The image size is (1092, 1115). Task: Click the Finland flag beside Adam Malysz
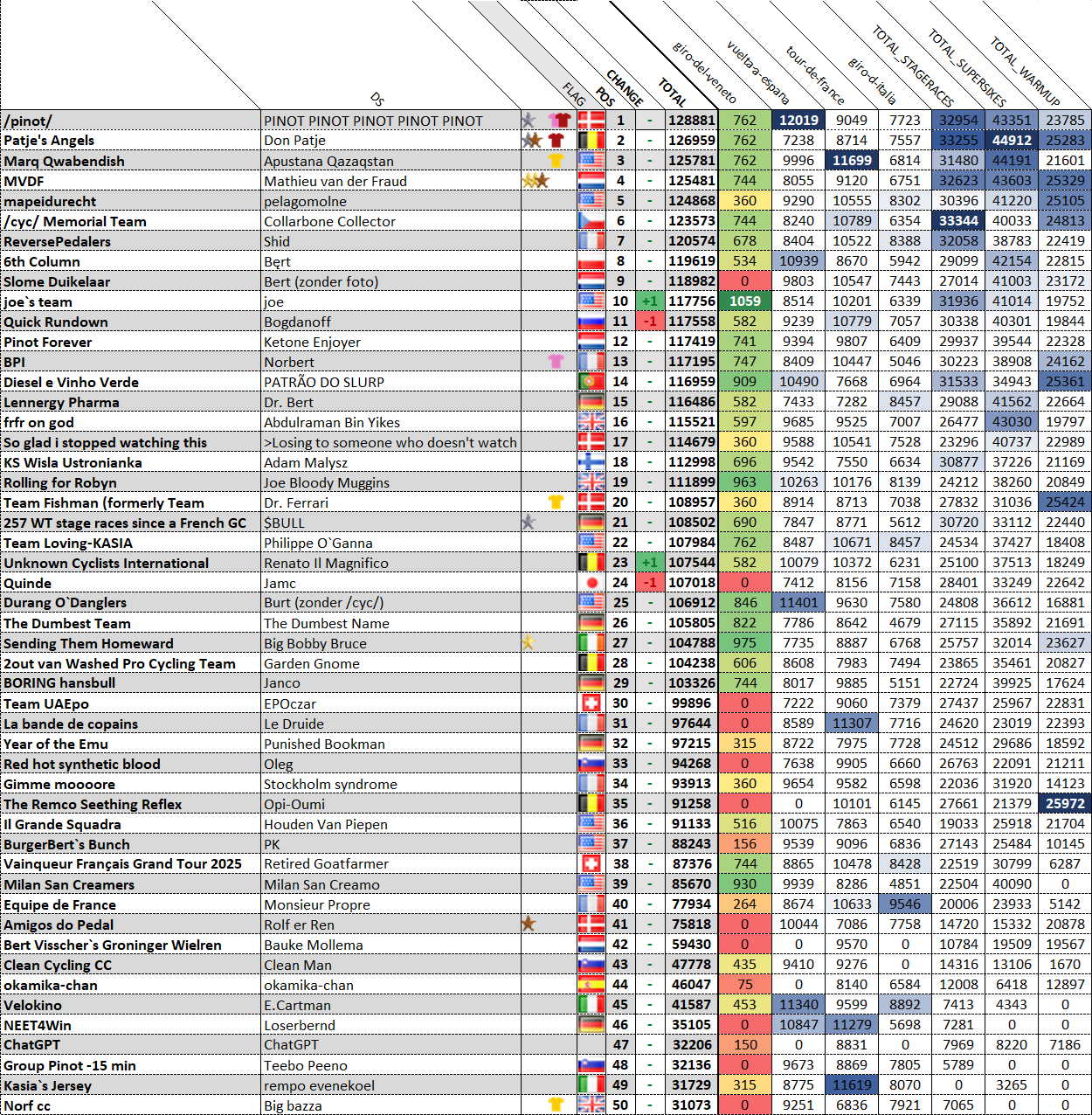pos(591,462)
